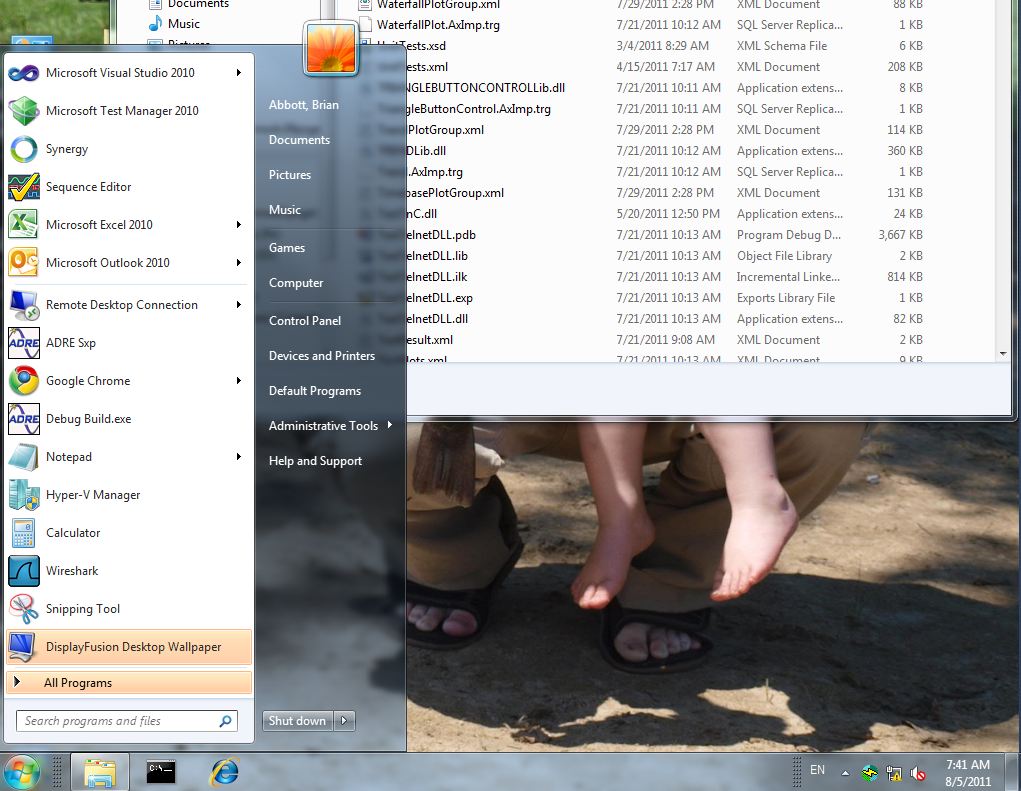The height and width of the screenshot is (791, 1021).
Task: Open Sequence Editor
Action: tap(88, 187)
